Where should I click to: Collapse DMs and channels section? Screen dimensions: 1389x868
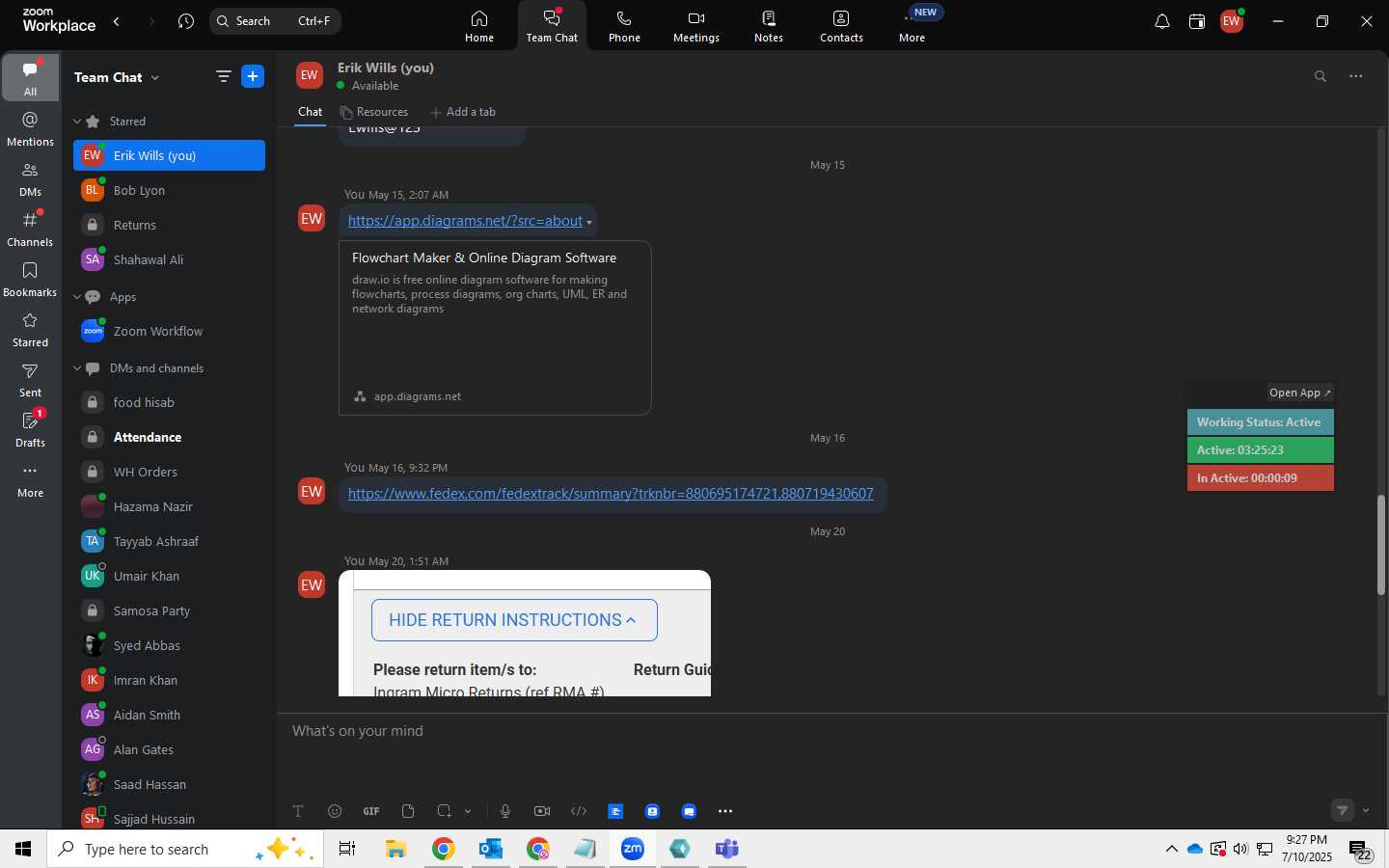coord(77,368)
